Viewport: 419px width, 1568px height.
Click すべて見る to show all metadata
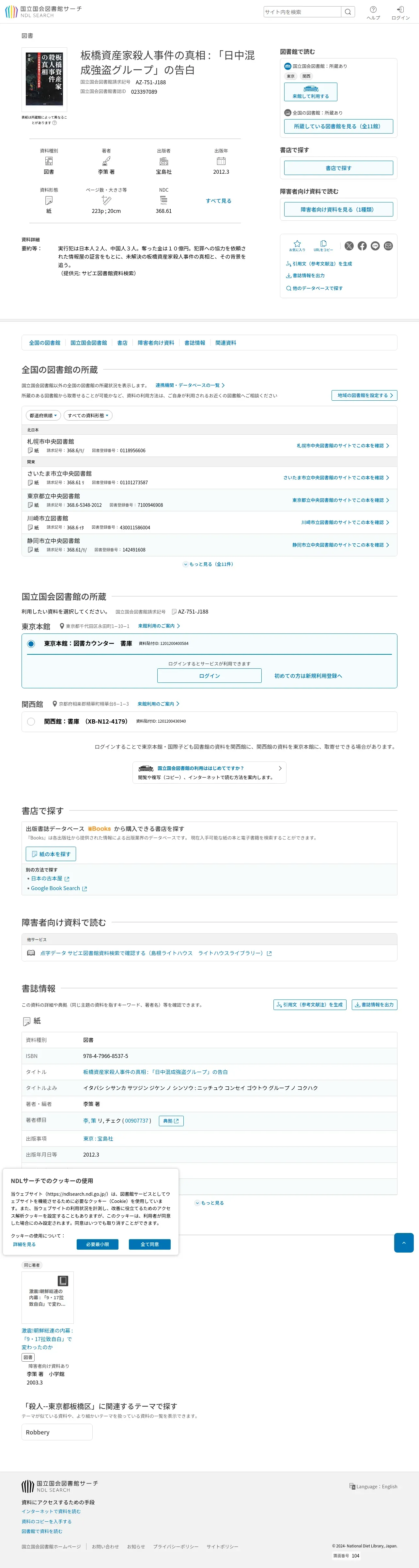pos(218,201)
